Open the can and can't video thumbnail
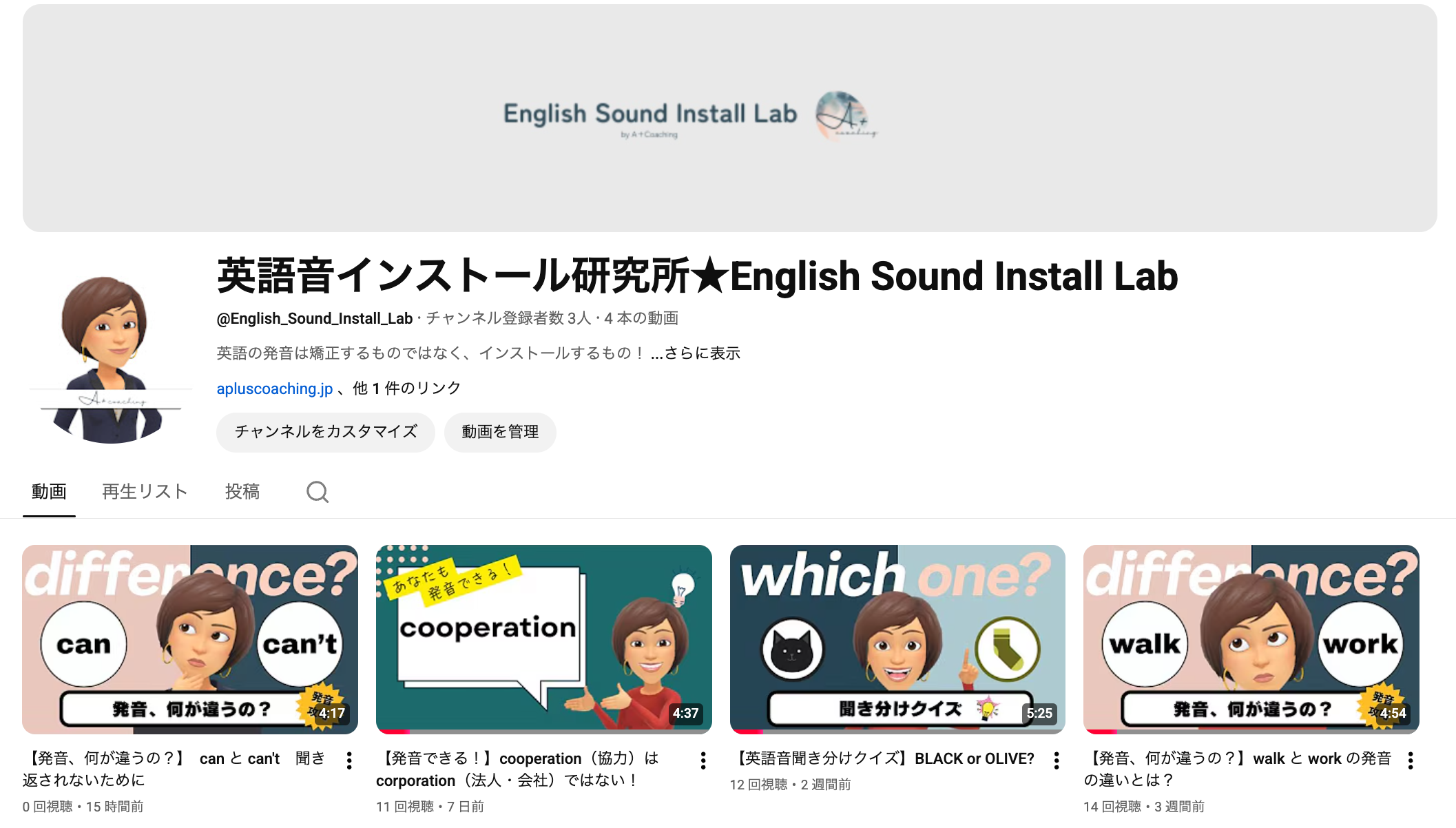1456x828 pixels. 190,639
